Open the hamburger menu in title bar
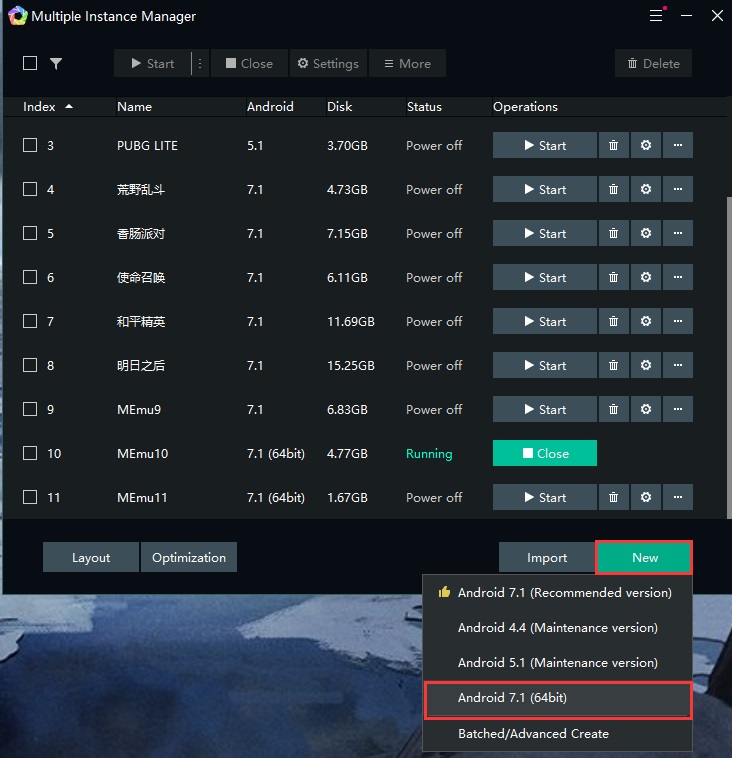The image size is (732, 758). (657, 15)
